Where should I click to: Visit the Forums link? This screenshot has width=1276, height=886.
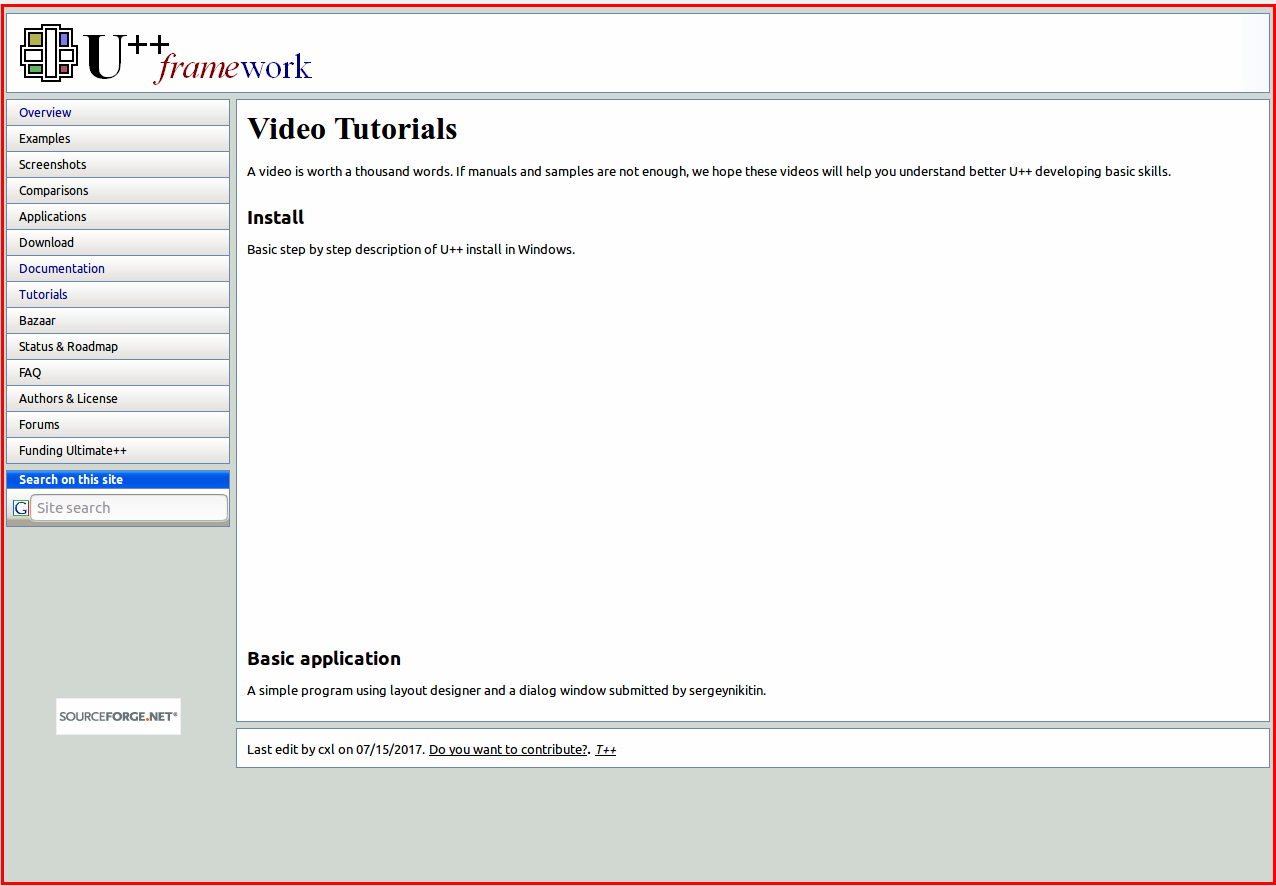[39, 425]
